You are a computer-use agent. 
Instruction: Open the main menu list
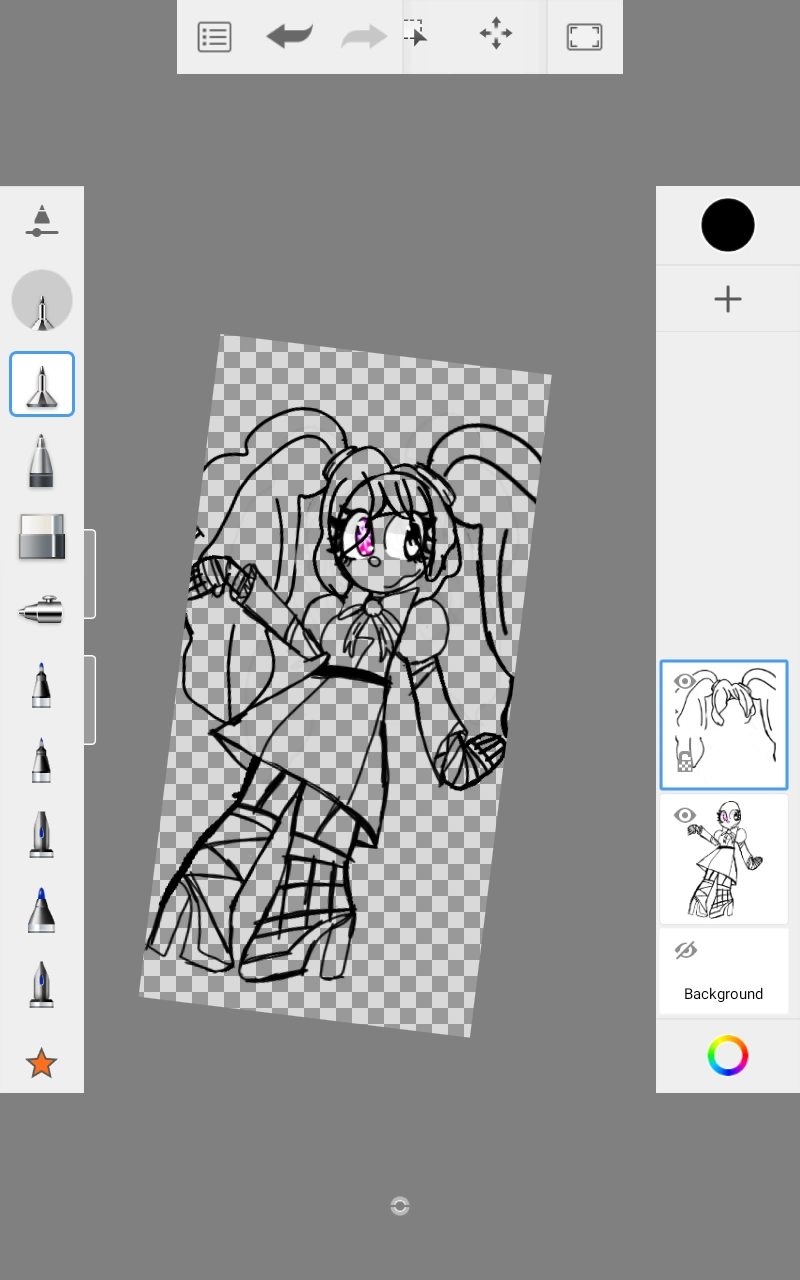(214, 36)
